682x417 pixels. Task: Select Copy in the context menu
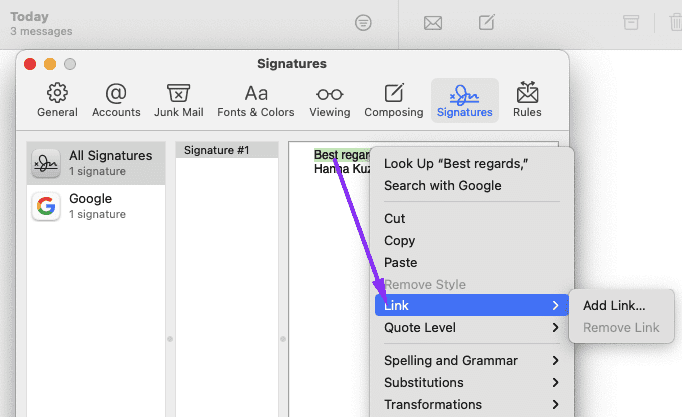(400, 240)
